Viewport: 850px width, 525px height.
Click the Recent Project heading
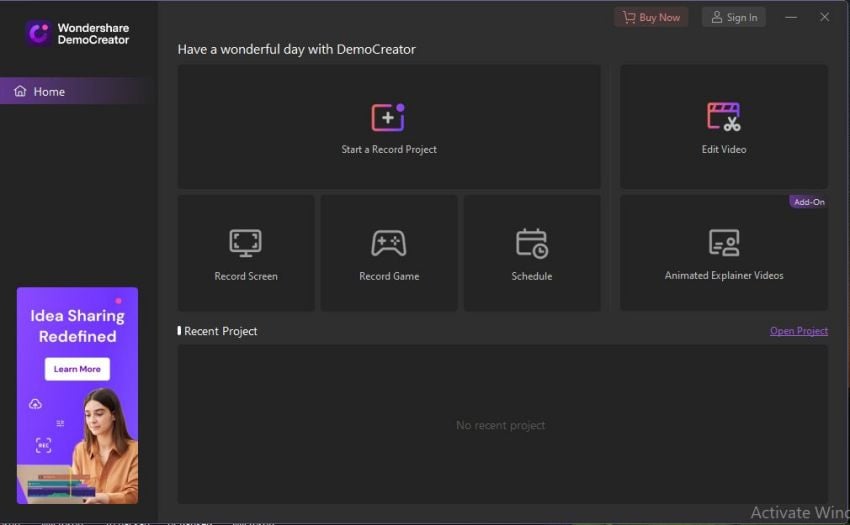tap(220, 331)
